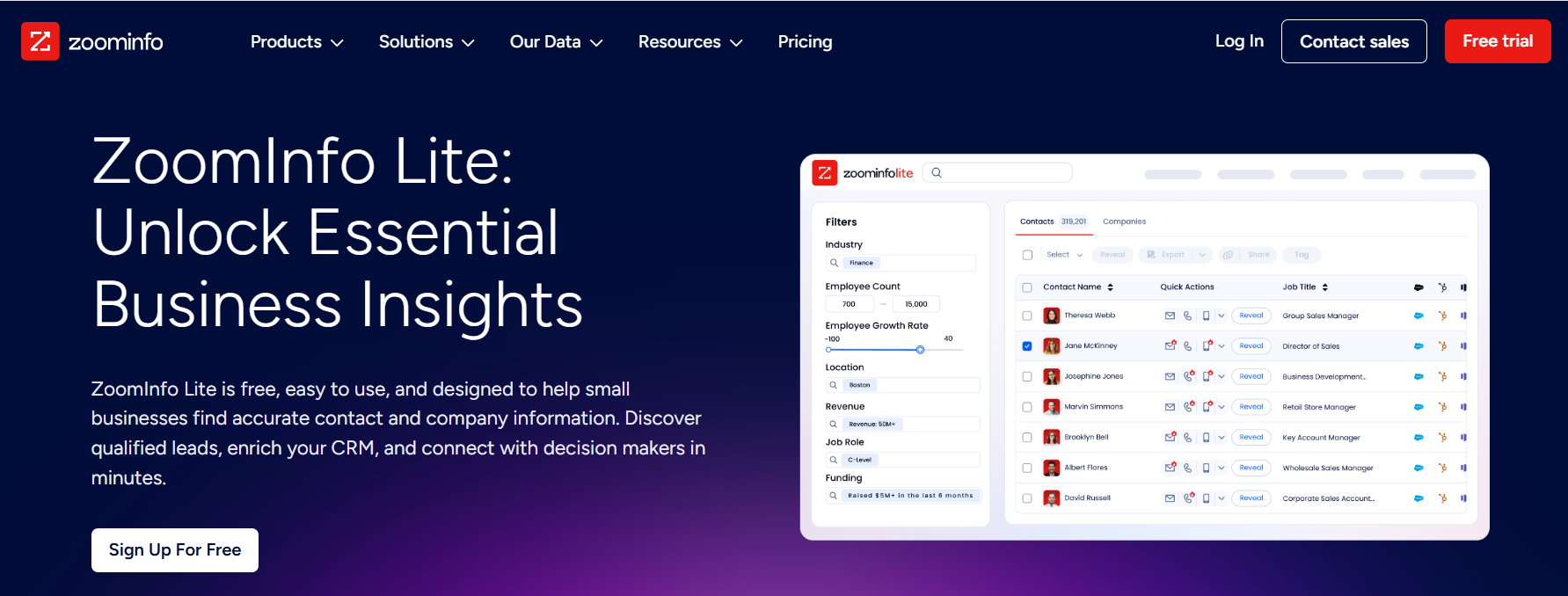Click Sign Up For Free button
The height and width of the screenshot is (596, 1568).
[175, 550]
